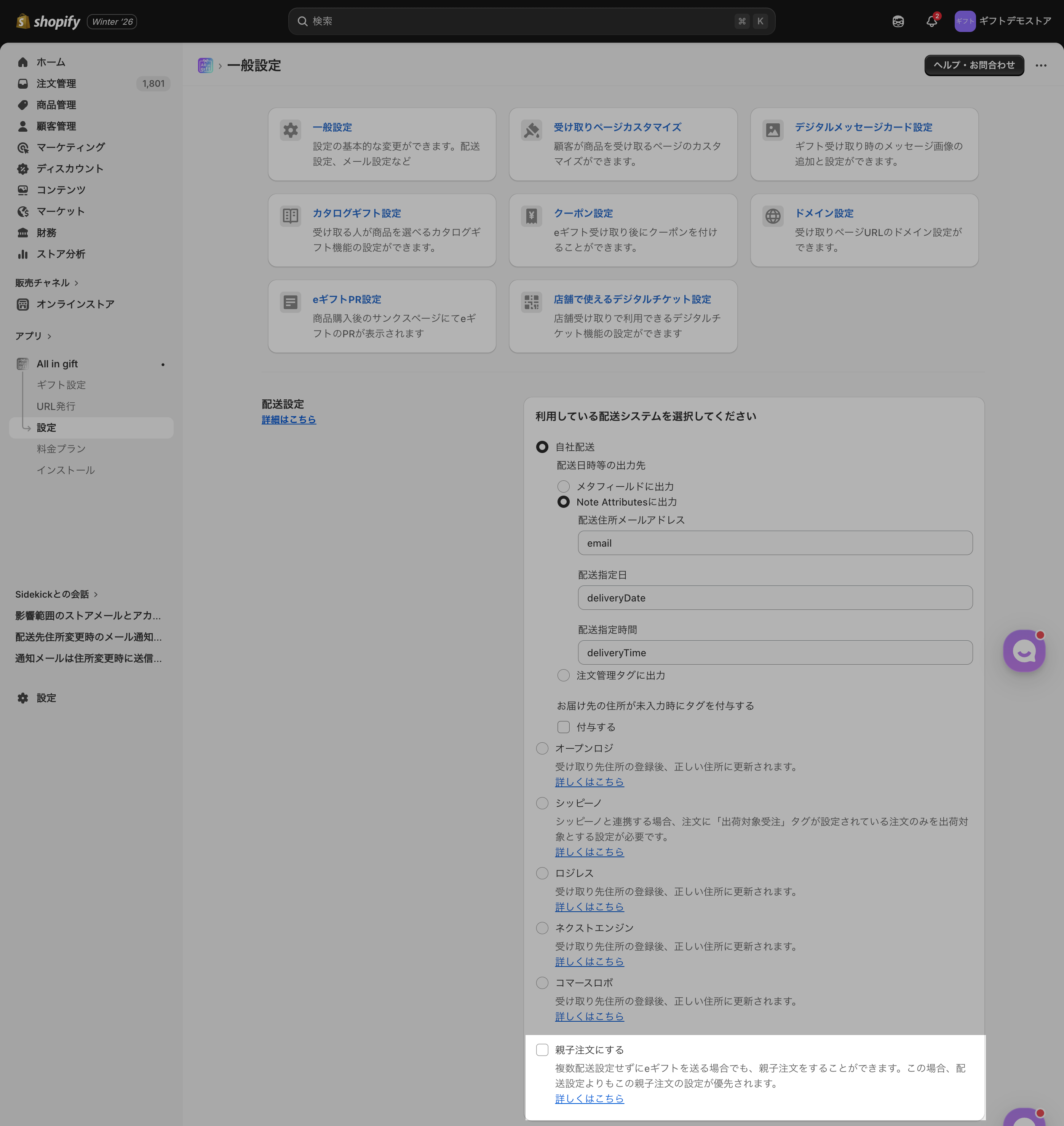Open 注文管理 in the sidebar
Image resolution: width=1064 pixels, height=1126 pixels.
(x=56, y=84)
